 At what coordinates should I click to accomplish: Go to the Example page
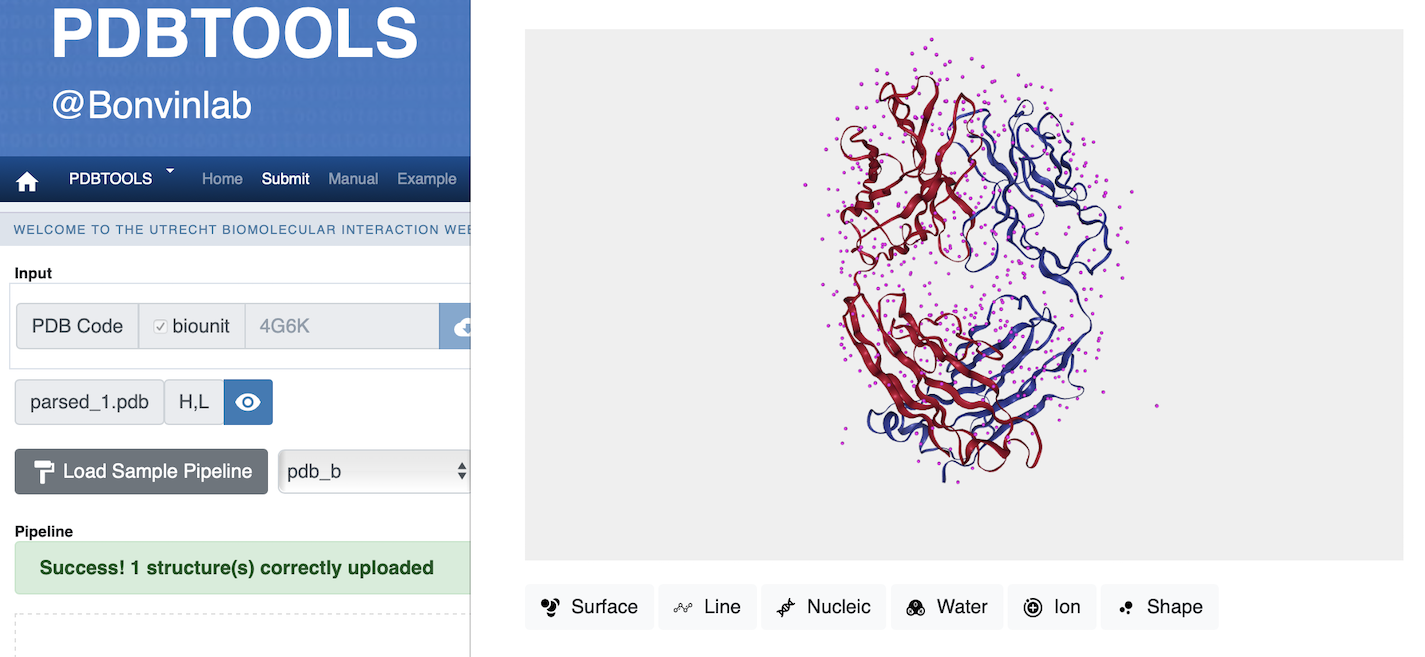coord(427,179)
